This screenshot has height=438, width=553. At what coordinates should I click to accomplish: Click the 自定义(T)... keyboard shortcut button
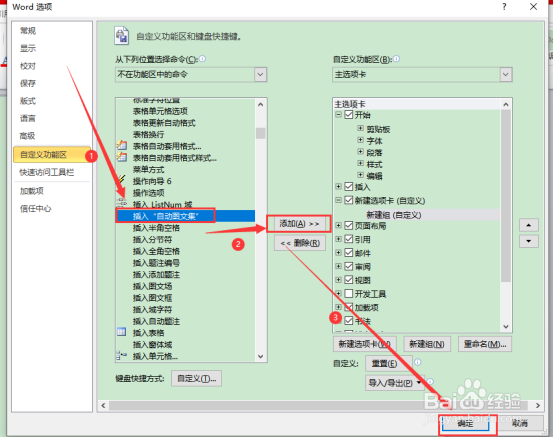[x=196, y=378]
